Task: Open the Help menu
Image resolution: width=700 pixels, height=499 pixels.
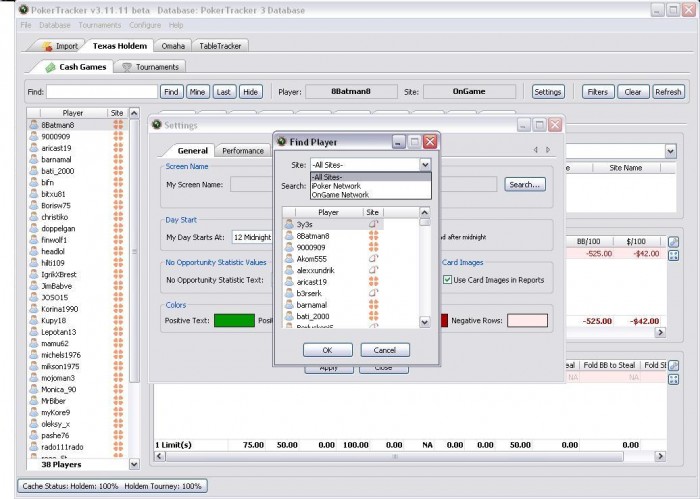Action: 176,25
